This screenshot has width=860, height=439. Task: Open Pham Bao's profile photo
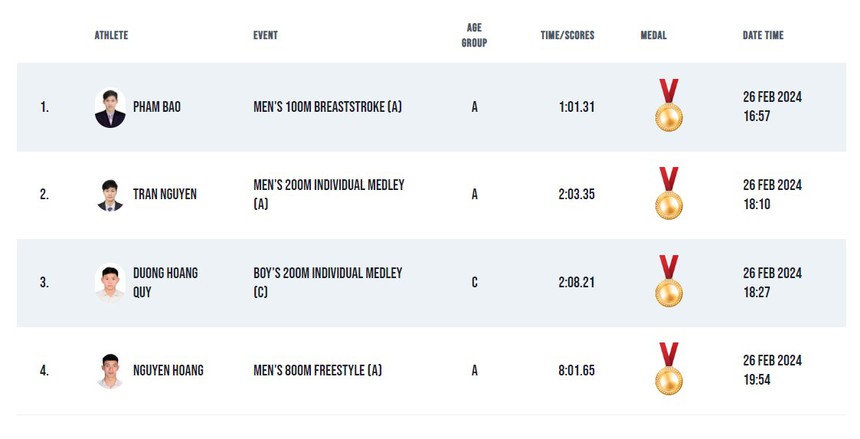coord(110,108)
